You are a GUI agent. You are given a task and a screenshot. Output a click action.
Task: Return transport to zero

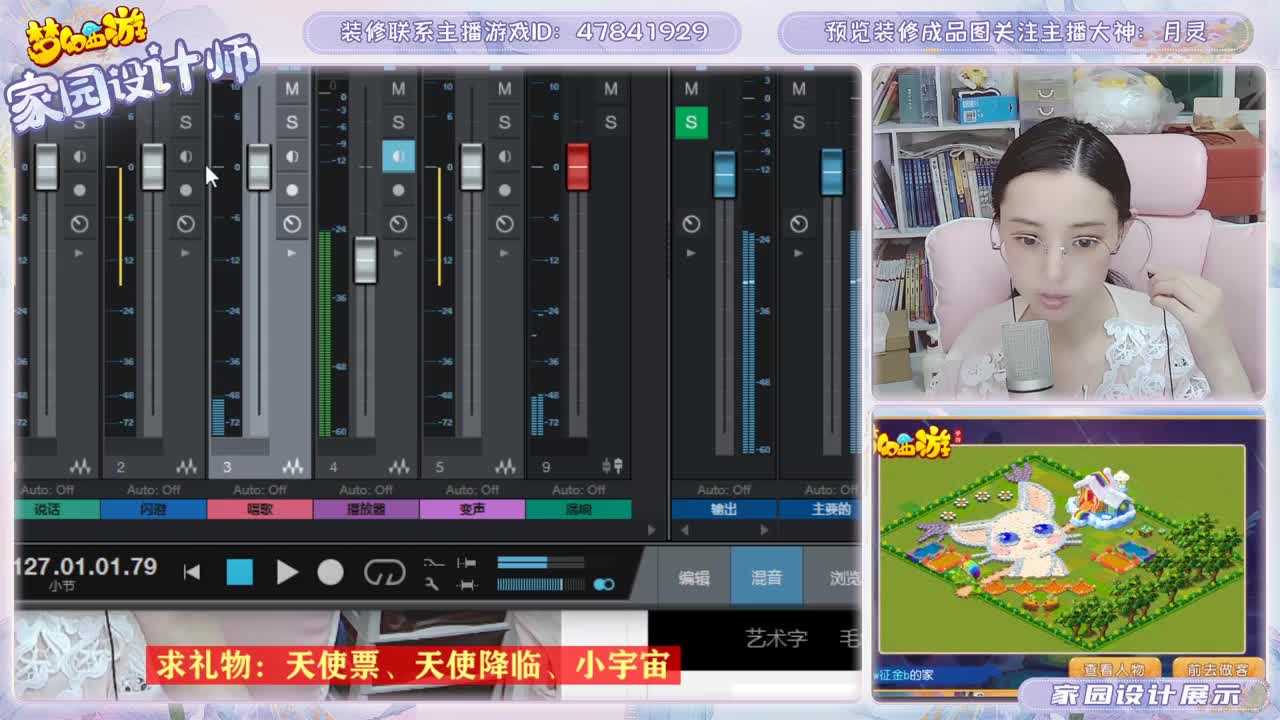[x=192, y=572]
